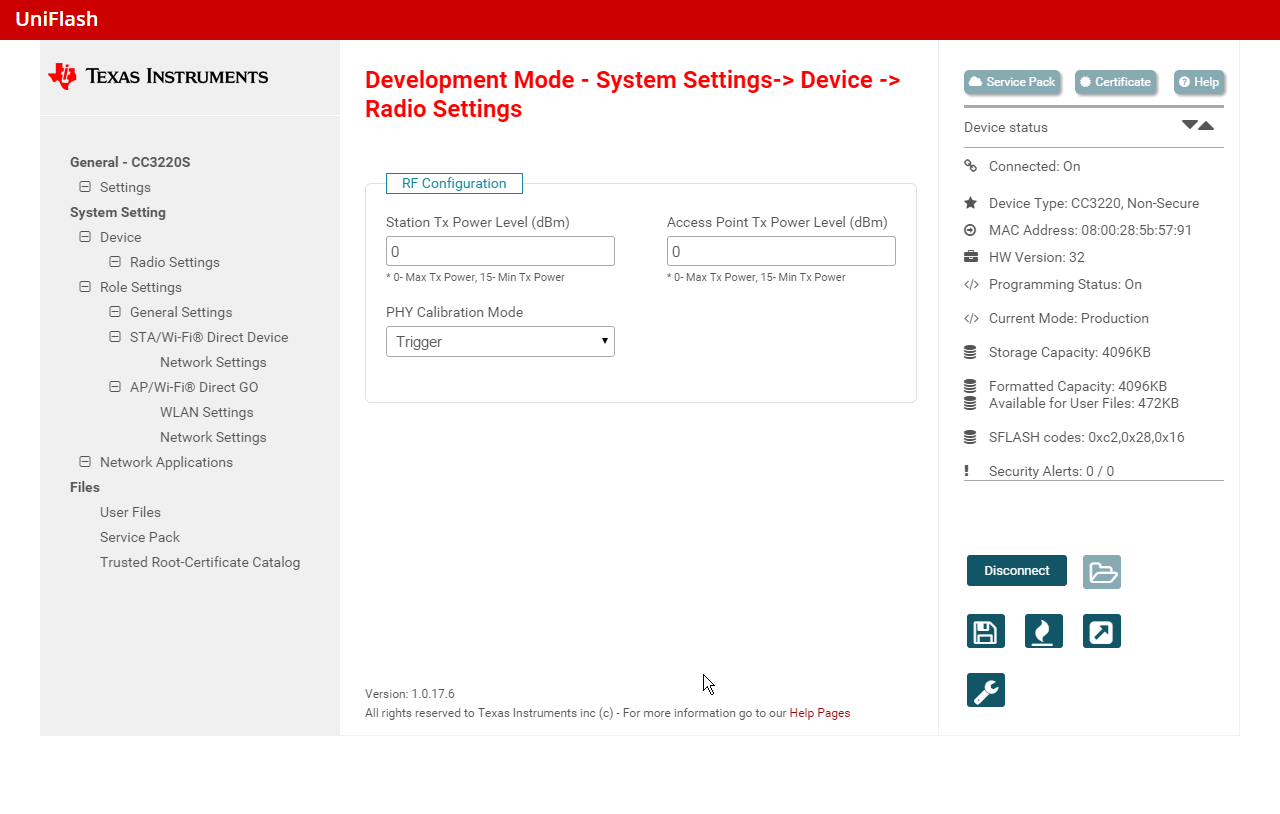Click the Current Mode: Production text

click(1069, 318)
